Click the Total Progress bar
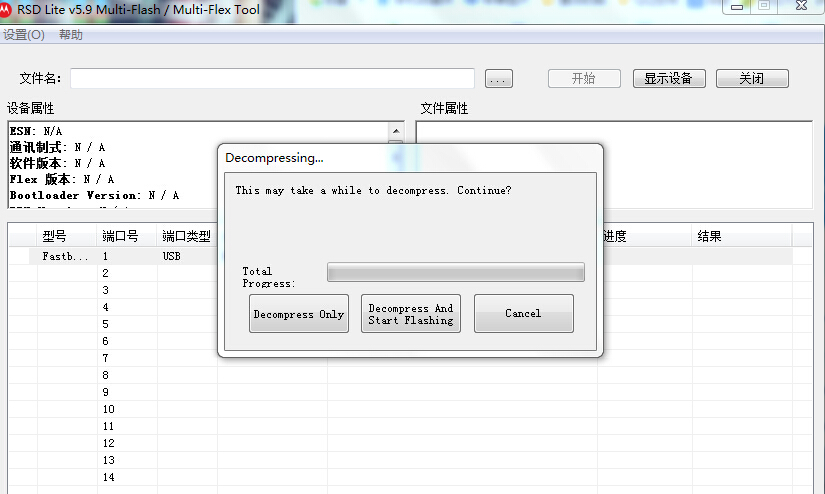This screenshot has width=825, height=494. 456,272
